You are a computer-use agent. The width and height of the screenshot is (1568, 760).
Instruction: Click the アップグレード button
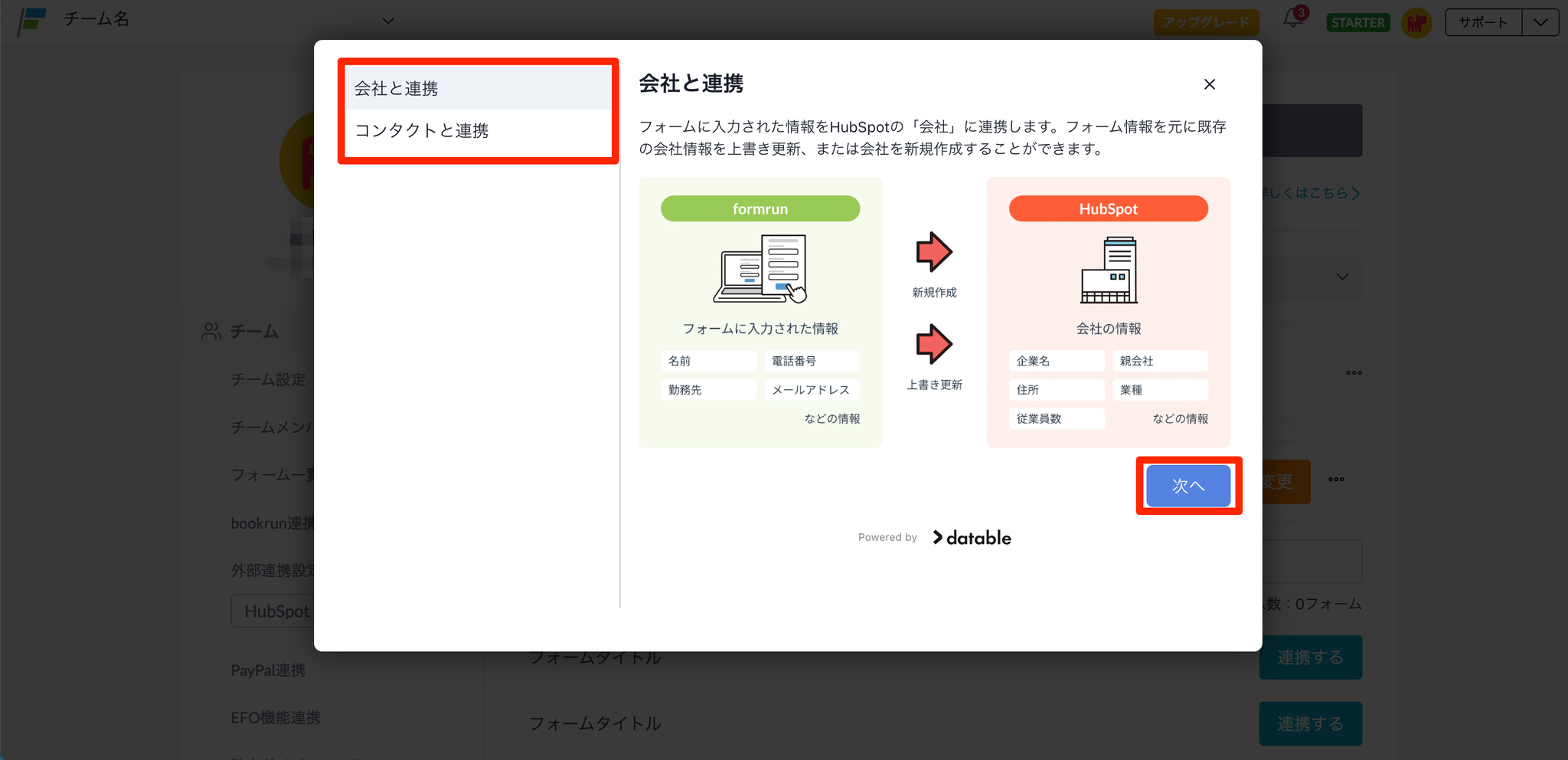(x=1206, y=22)
